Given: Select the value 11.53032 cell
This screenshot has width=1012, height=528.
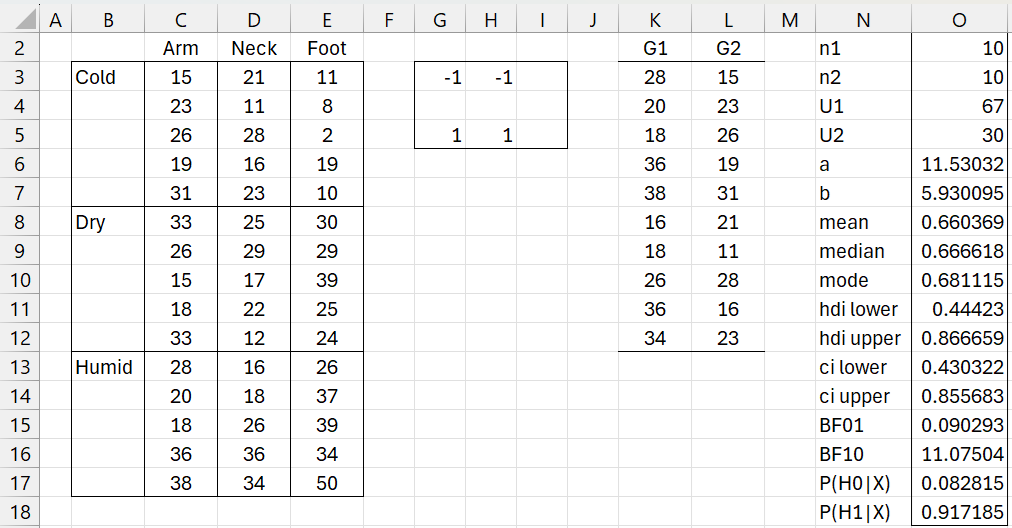Looking at the screenshot, I should 961,164.
